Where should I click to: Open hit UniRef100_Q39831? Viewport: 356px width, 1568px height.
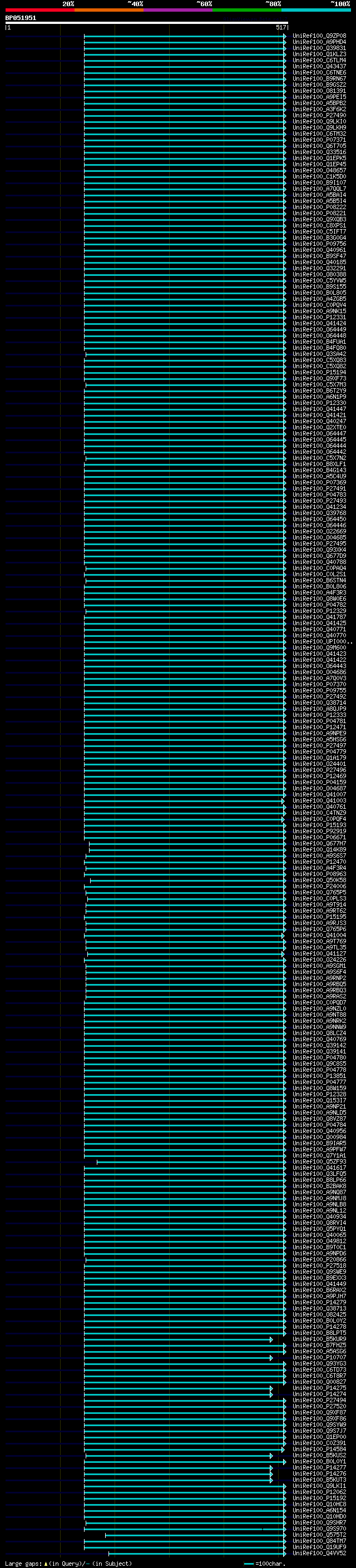319,48
